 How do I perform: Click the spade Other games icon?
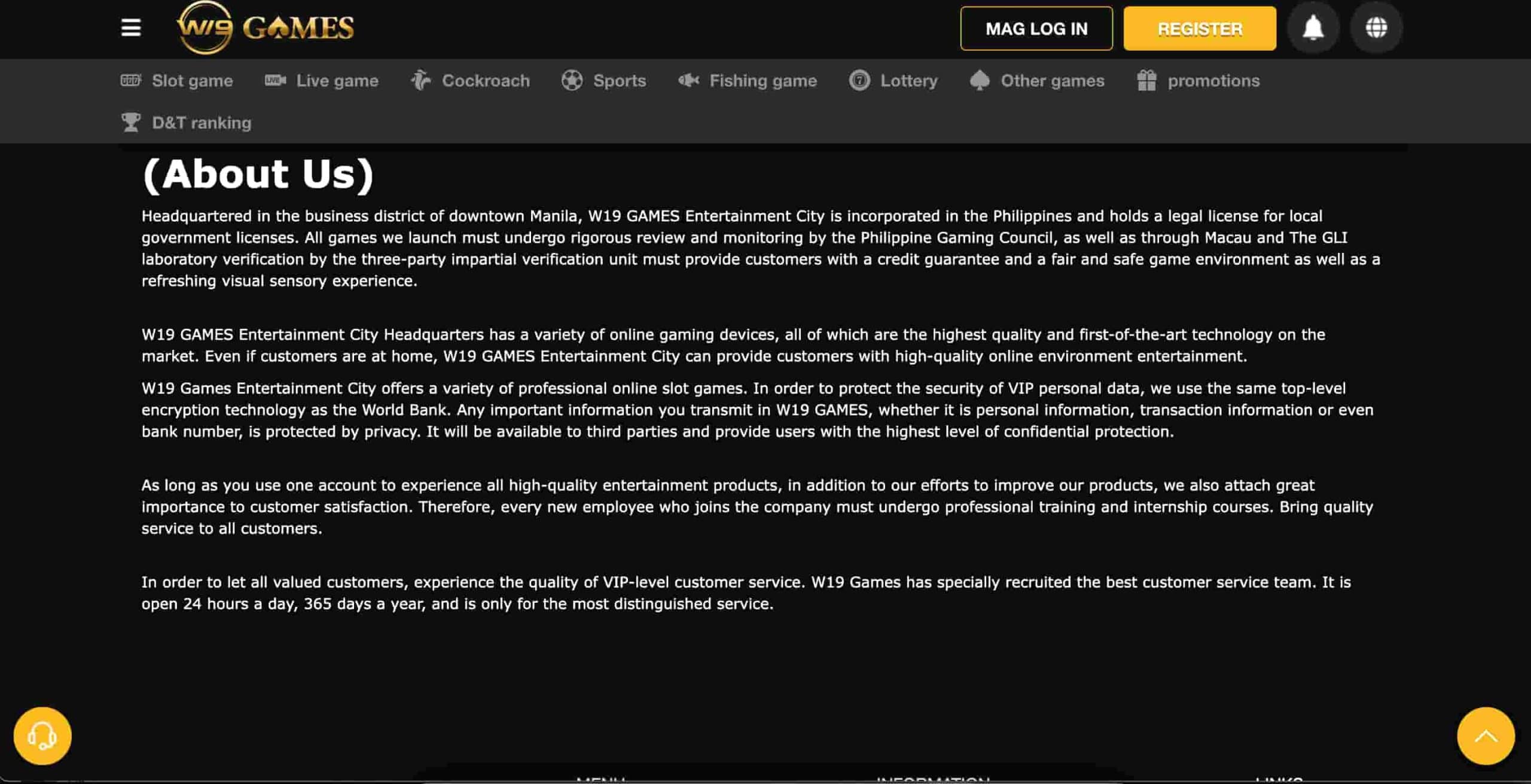(x=980, y=80)
